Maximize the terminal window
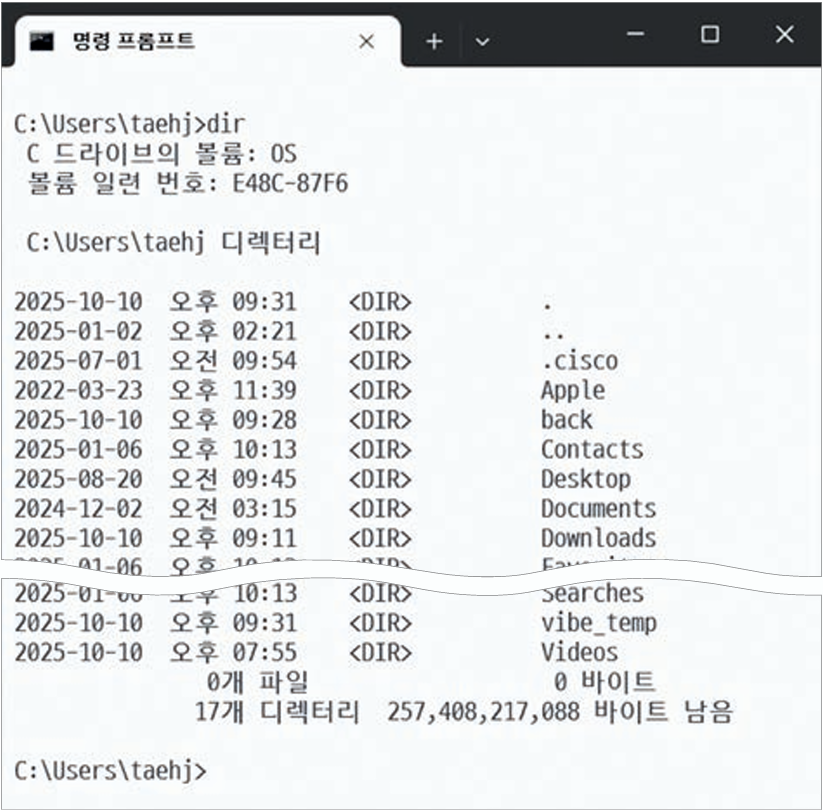The height and width of the screenshot is (810, 823). (710, 35)
